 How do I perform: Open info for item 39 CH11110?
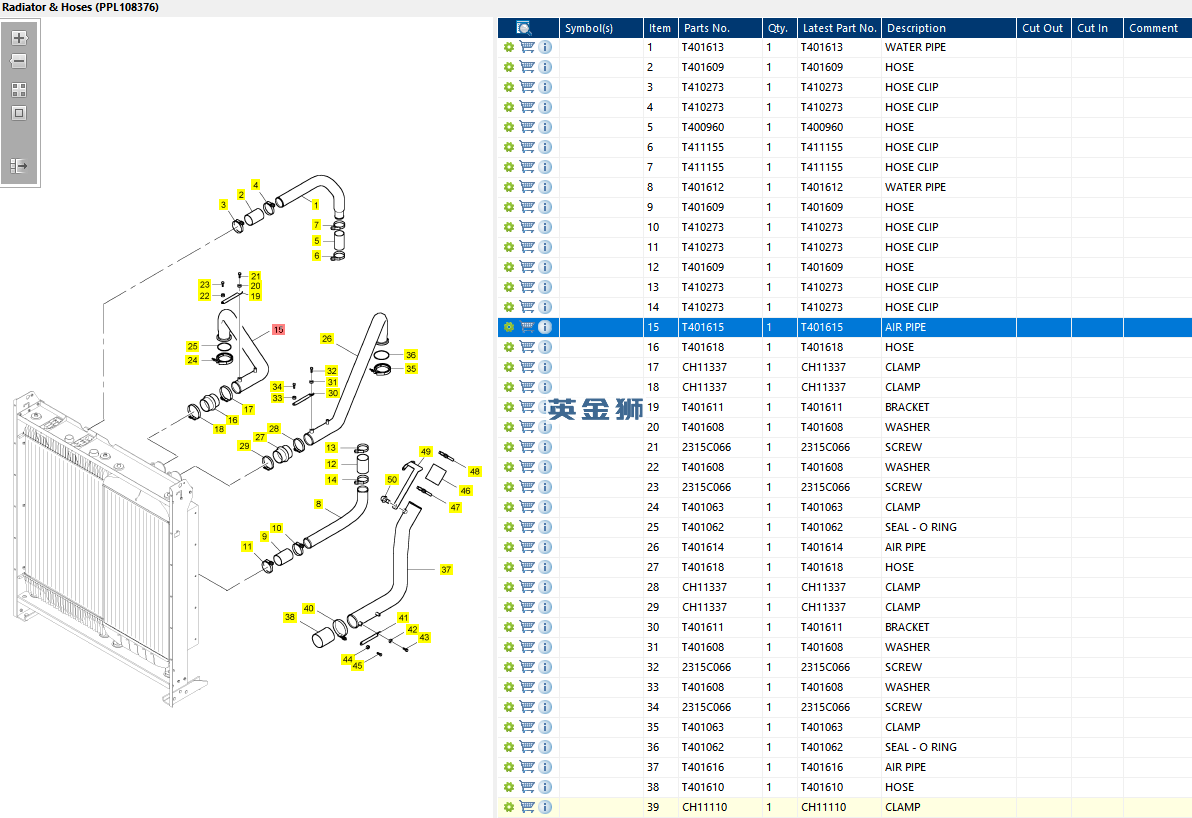coord(545,807)
